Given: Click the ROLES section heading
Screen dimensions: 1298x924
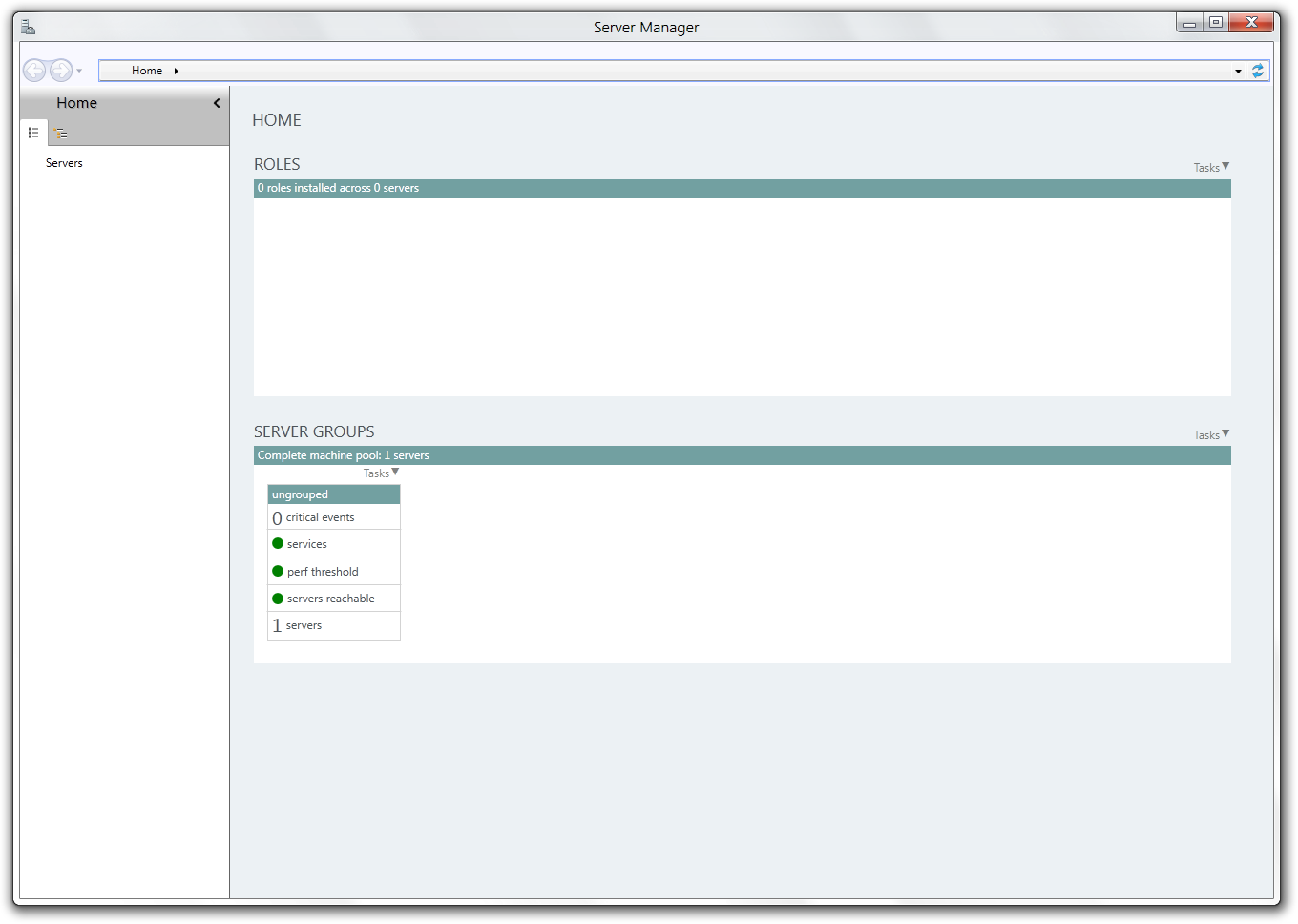Looking at the screenshot, I should point(277,164).
